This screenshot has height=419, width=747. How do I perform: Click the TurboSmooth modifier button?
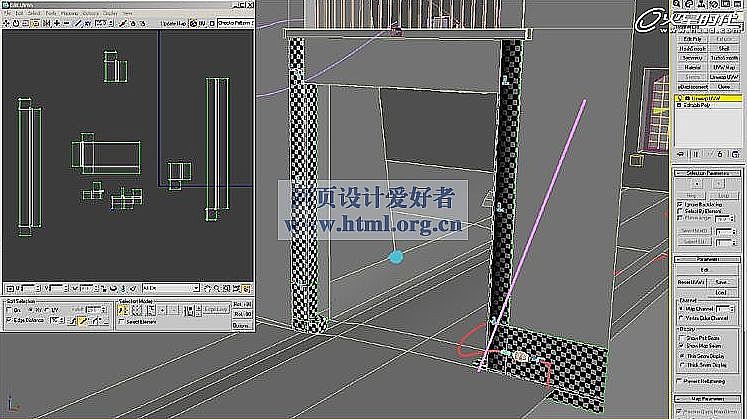pos(724,58)
